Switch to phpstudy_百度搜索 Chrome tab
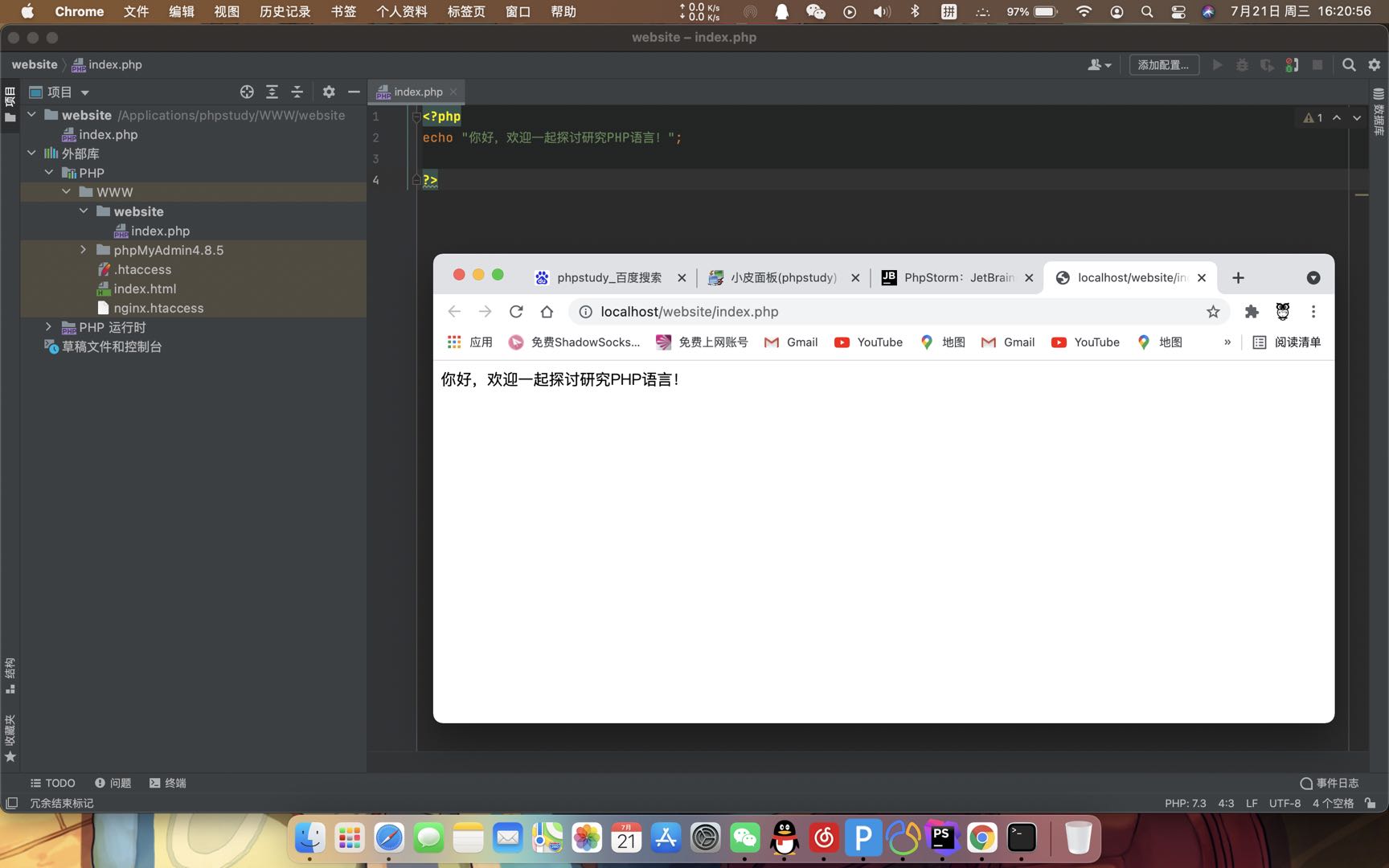Screen dimensions: 1389x868 (608, 278)
